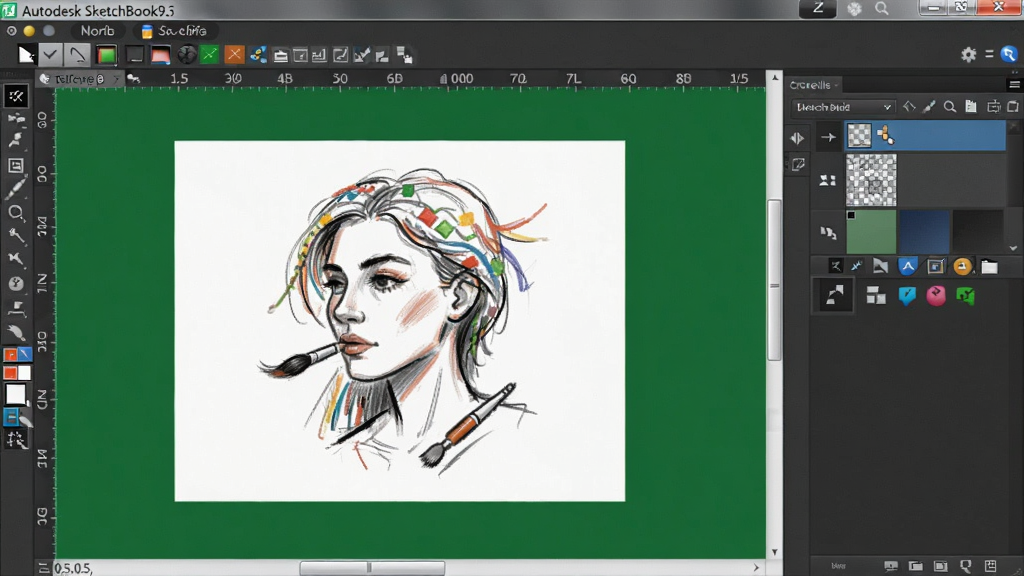Click the Z button in title bar
Image resolution: width=1024 pixels, height=576 pixels.
click(818, 8)
